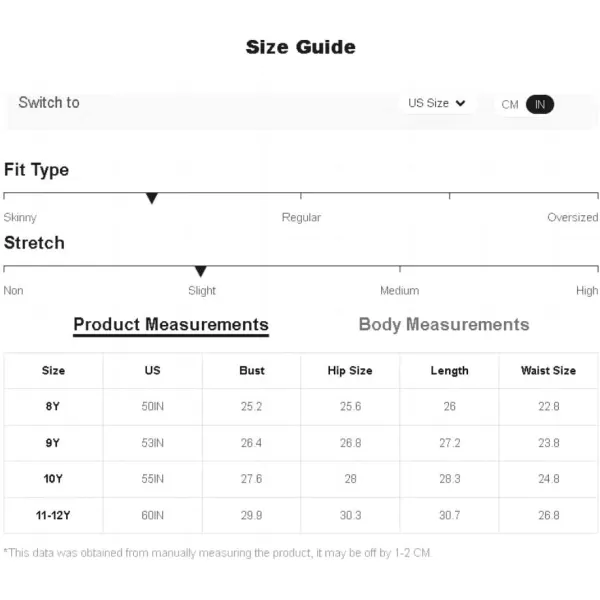Open the US Size dropdown
This screenshot has width=600, height=600.
click(x=437, y=103)
